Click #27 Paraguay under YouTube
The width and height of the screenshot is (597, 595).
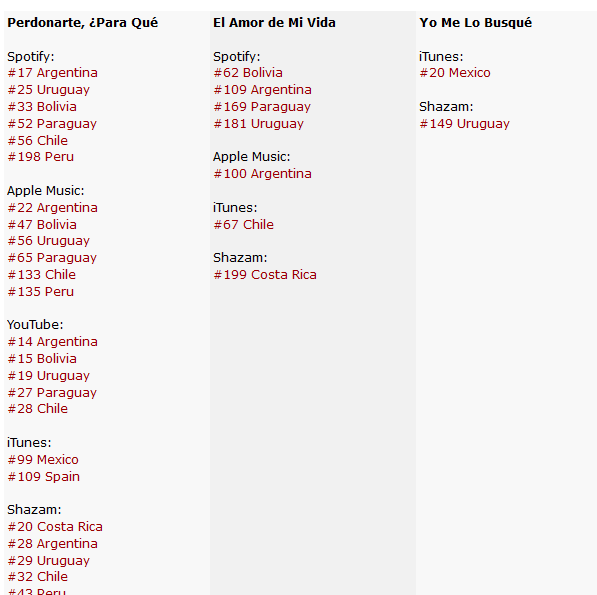coord(52,392)
